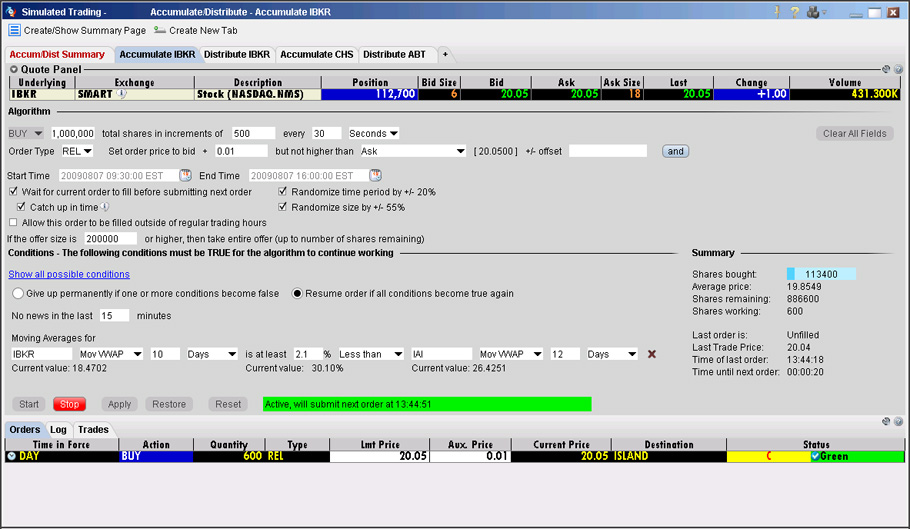Delete the moving average condition with red X
The image size is (910, 529).
click(x=652, y=354)
